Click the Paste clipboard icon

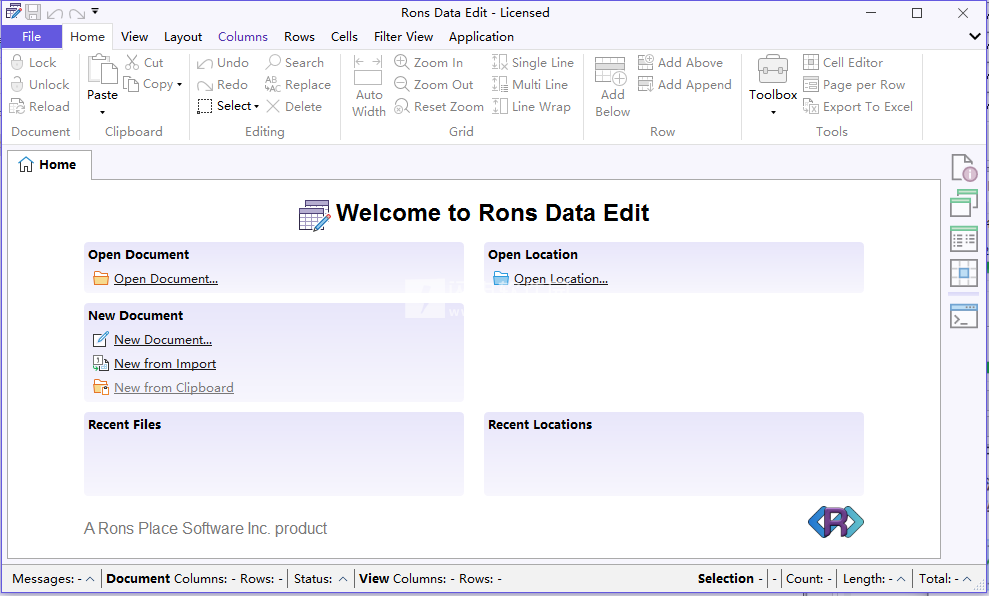102,69
